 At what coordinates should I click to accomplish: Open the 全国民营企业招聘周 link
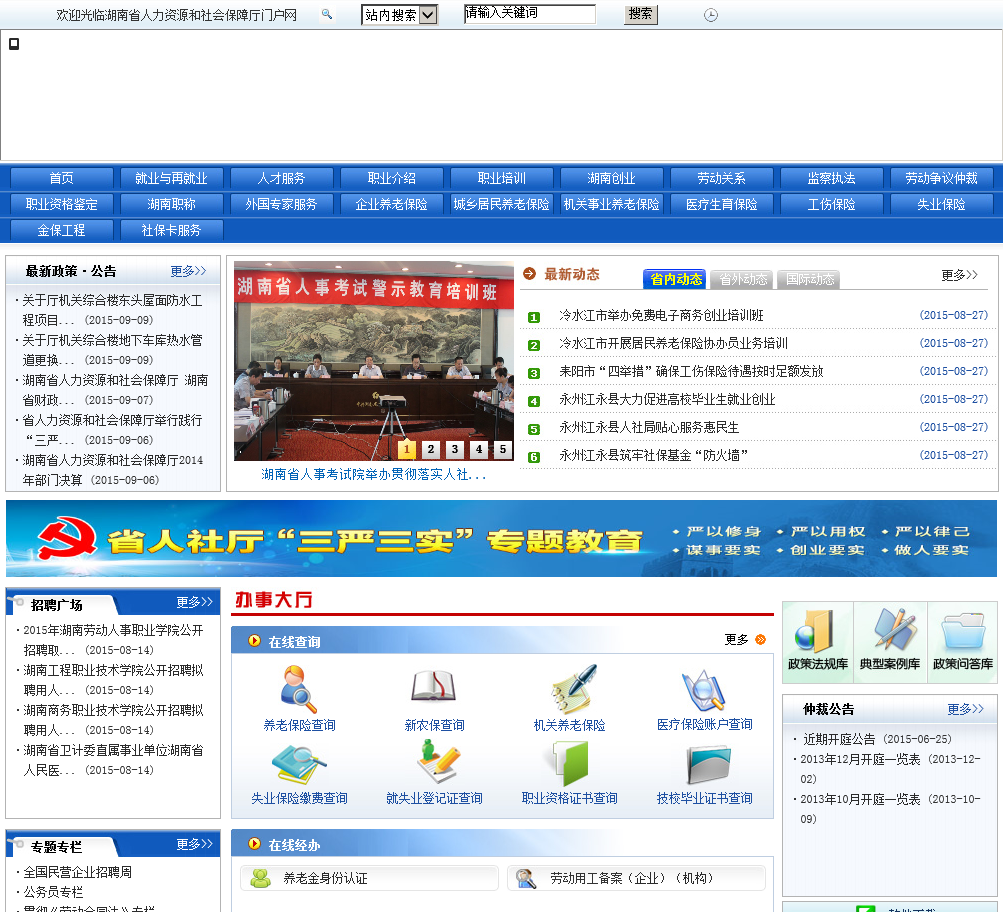[x=77, y=872]
